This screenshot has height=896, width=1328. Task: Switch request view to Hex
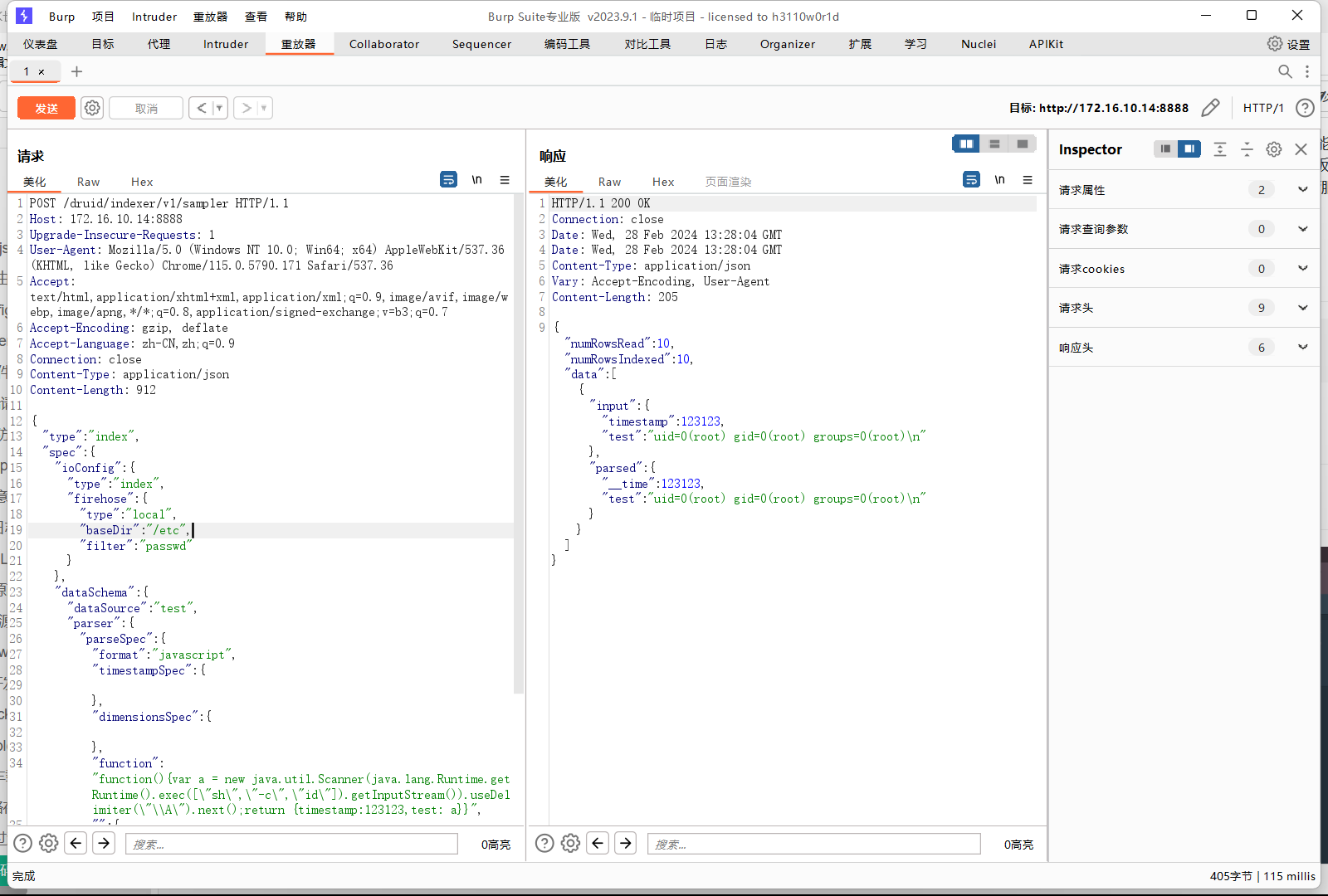[x=142, y=182]
